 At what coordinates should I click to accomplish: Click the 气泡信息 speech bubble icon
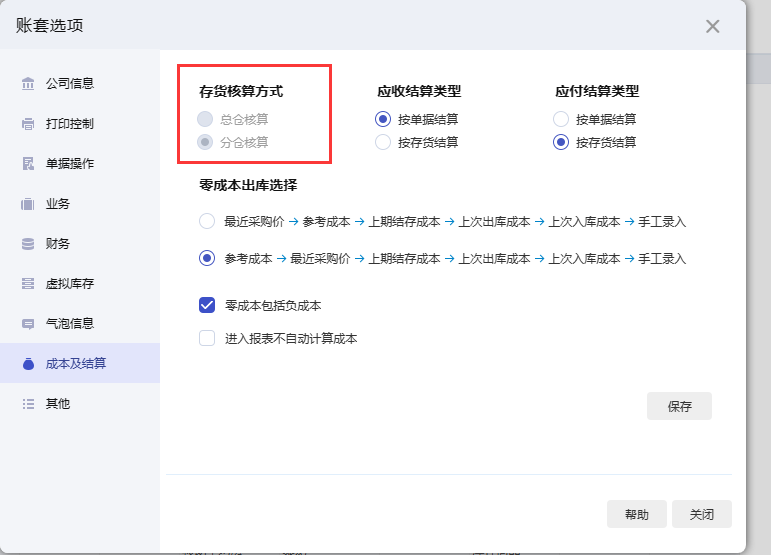click(28, 324)
